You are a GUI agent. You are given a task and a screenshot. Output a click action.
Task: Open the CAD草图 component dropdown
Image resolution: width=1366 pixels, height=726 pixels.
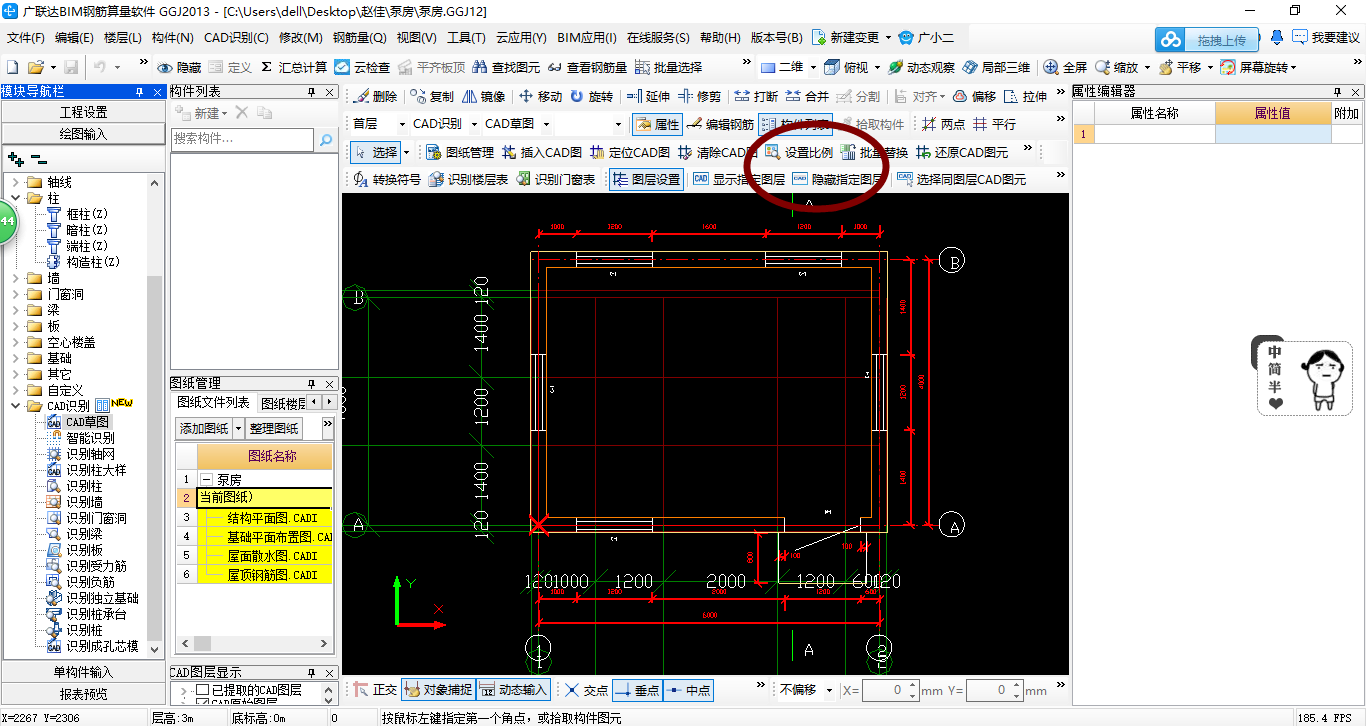coord(545,125)
